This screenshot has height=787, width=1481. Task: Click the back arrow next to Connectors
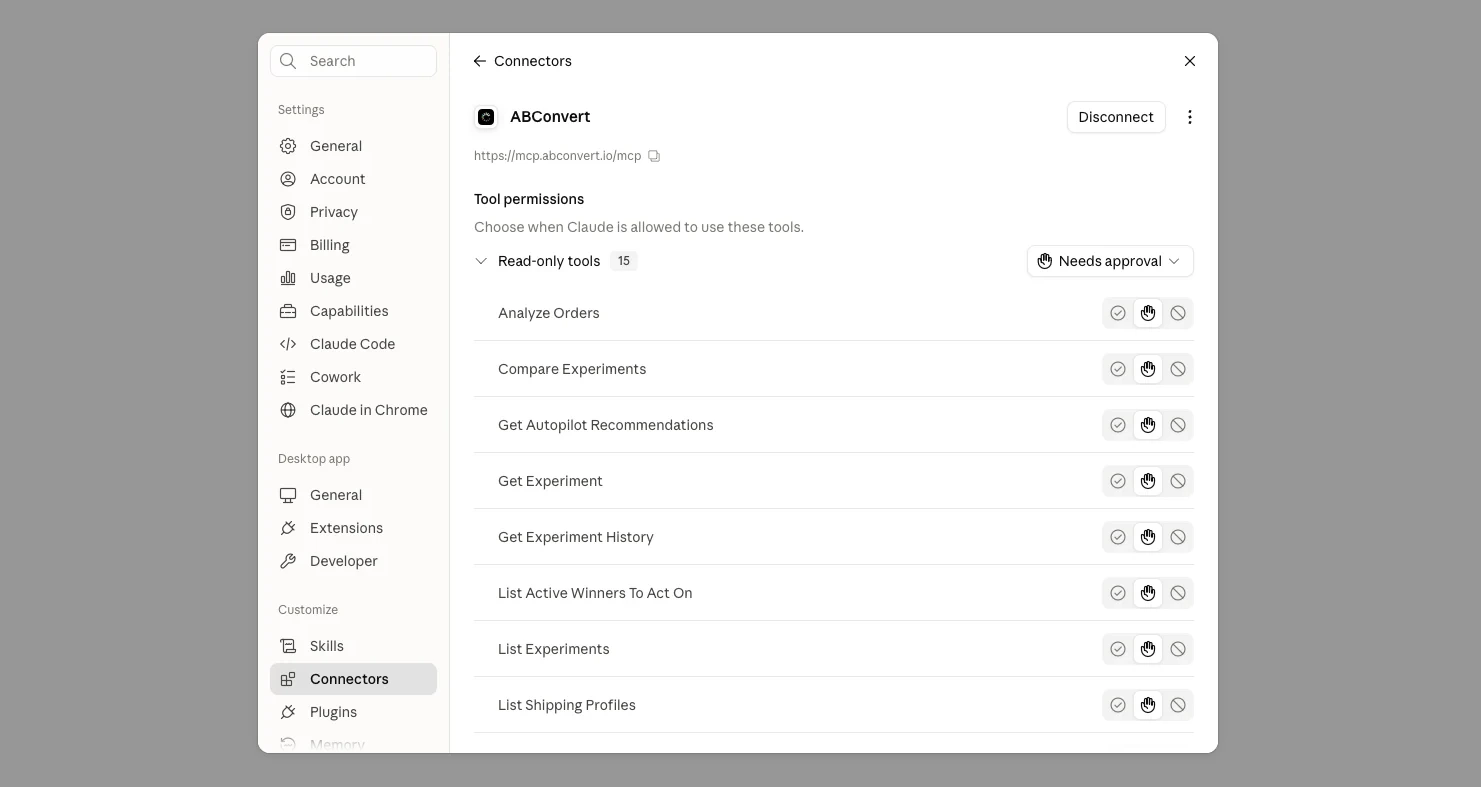tap(480, 61)
